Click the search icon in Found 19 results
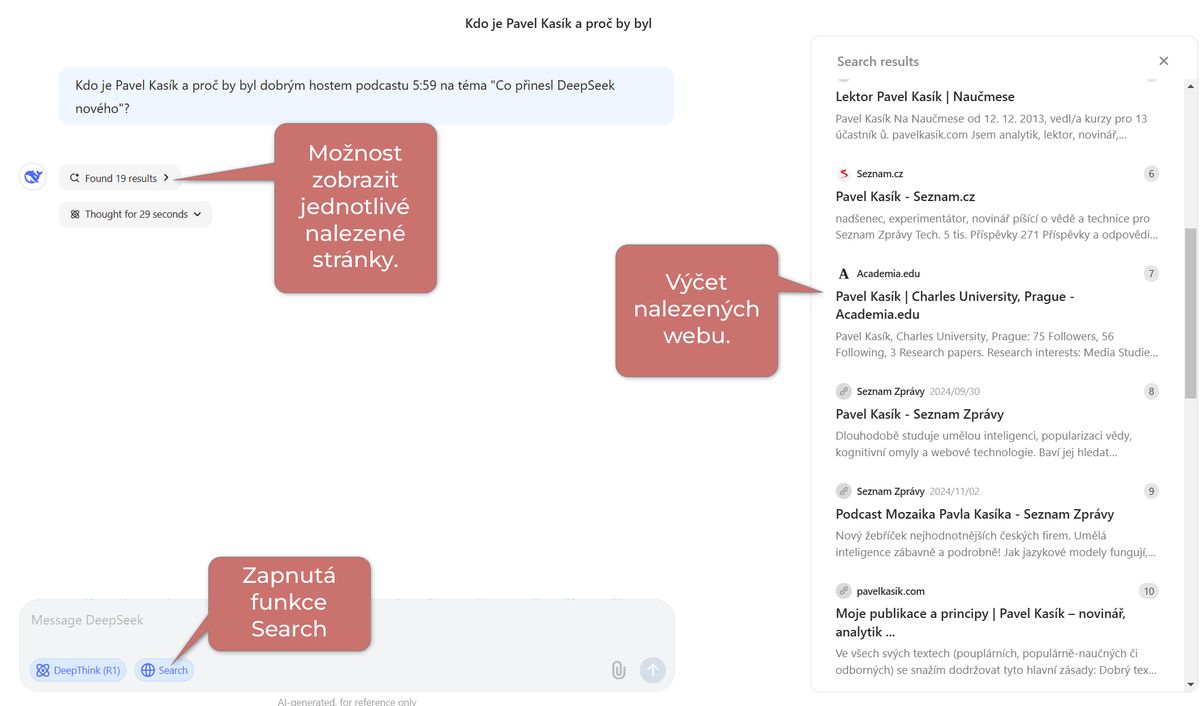Screen dimensions: 1200x706 (74, 178)
